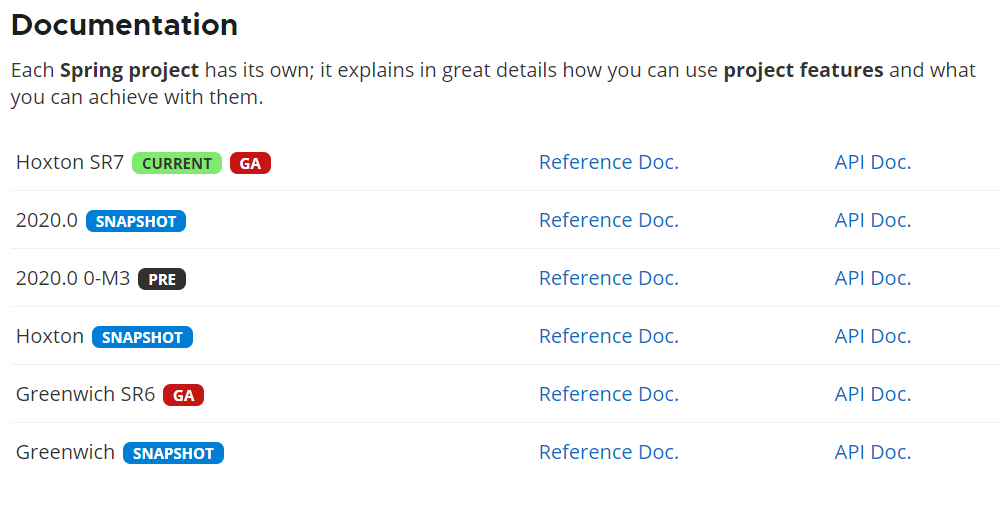The image size is (1008, 509).
Task: Click the SNAPSHOT badge next to Hoxton
Action: pos(142,337)
